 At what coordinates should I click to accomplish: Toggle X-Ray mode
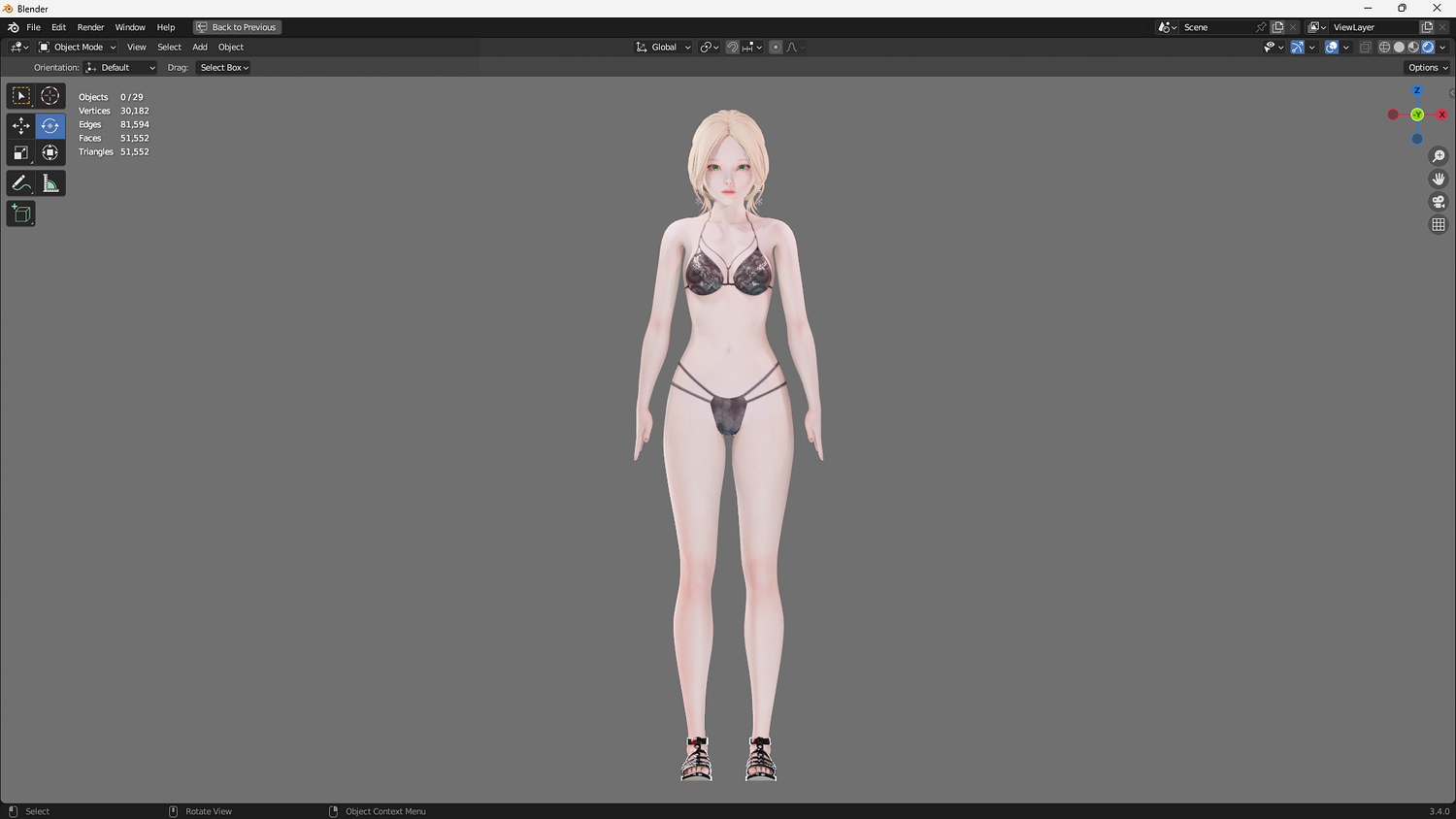1365,47
